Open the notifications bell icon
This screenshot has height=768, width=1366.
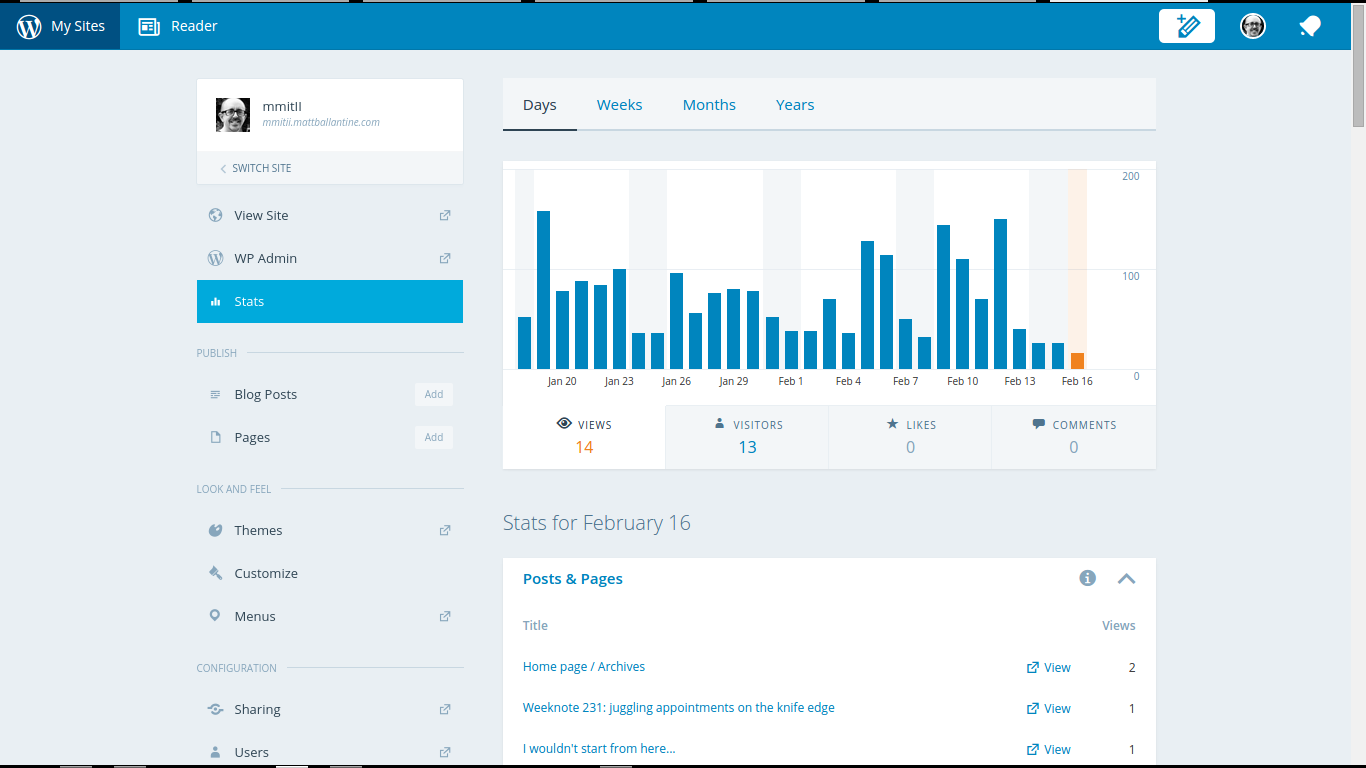[x=1310, y=26]
